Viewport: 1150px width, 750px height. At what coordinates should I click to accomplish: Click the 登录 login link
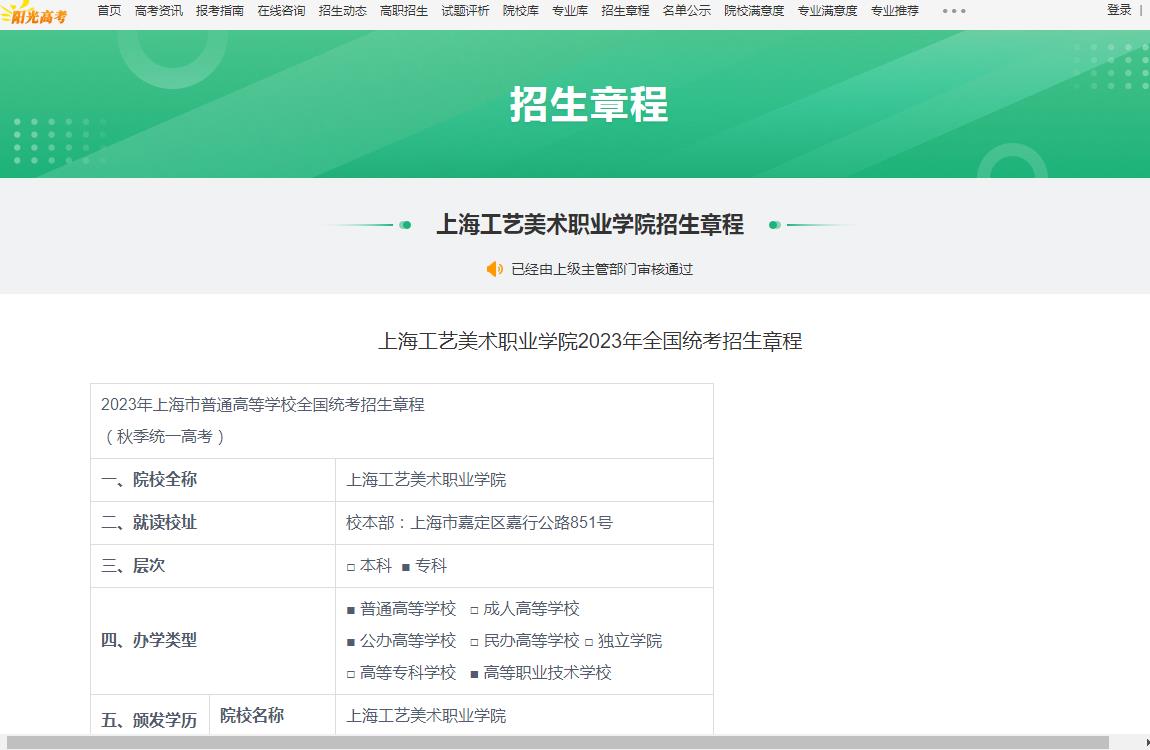[1119, 10]
